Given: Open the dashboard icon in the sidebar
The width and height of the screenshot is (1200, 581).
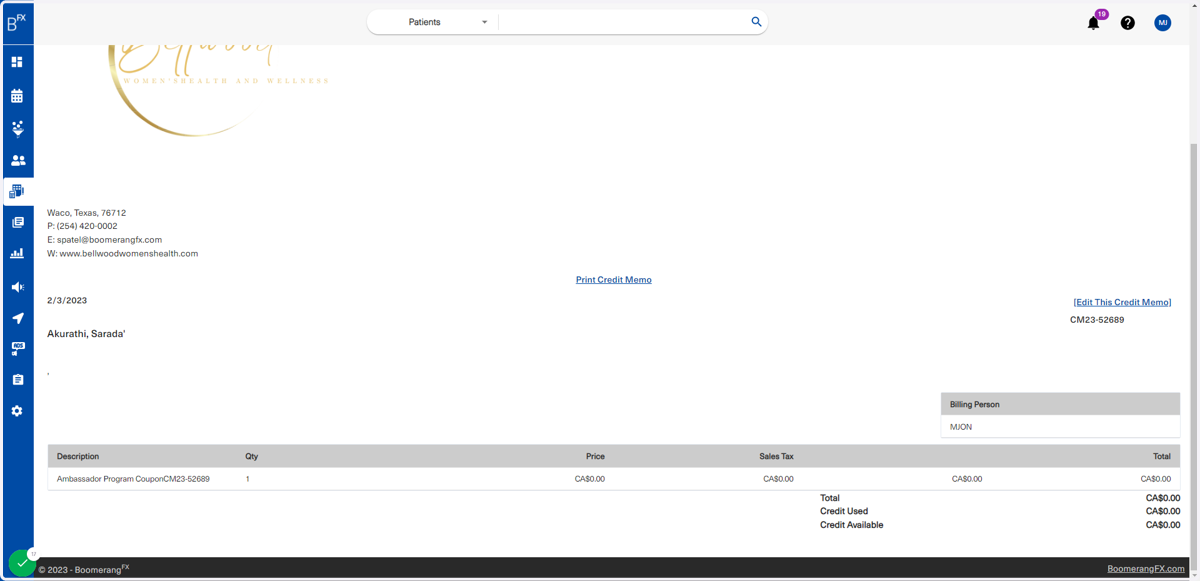Looking at the screenshot, I should pos(17,62).
